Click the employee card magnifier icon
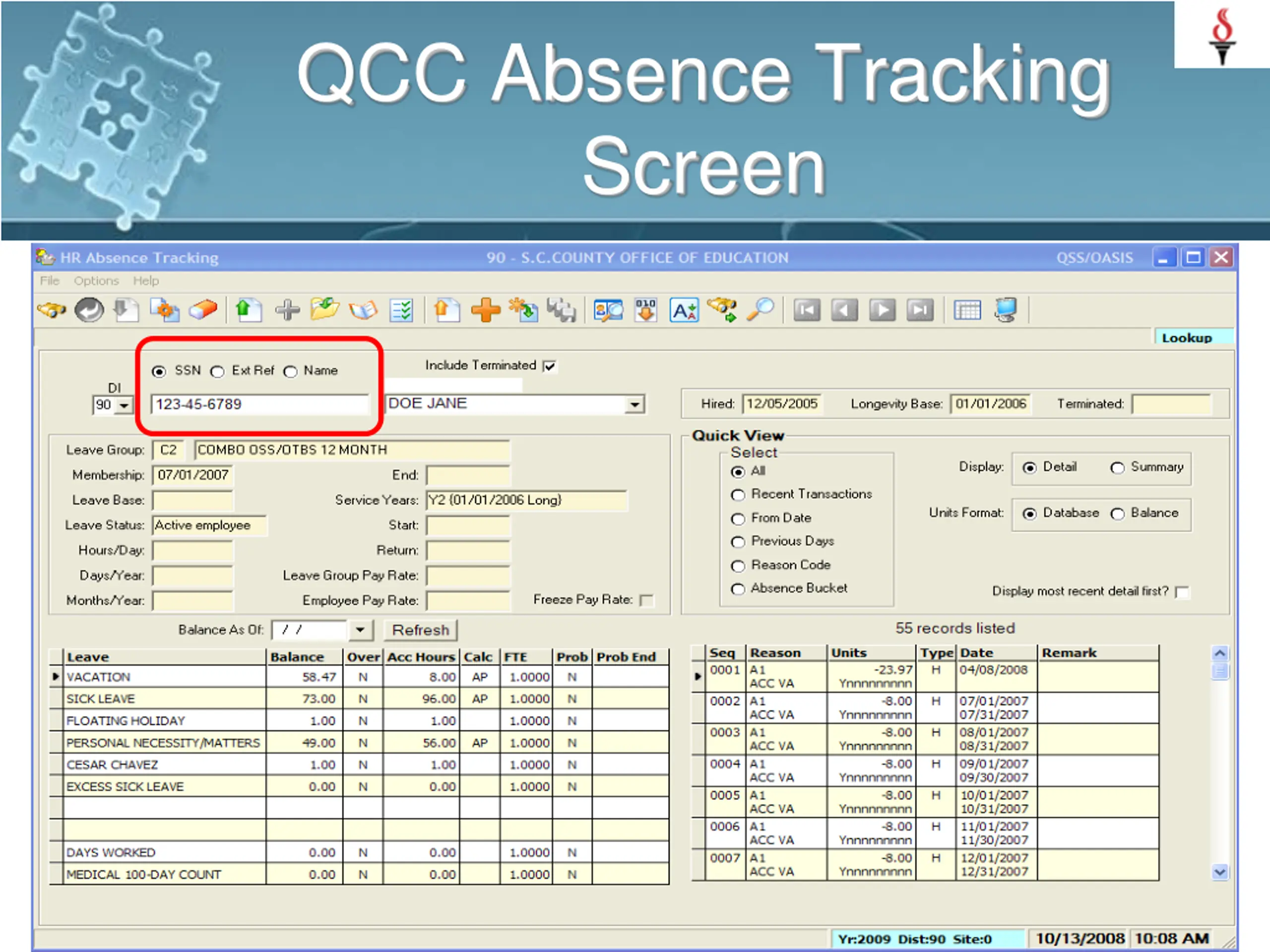1270x952 pixels. [x=608, y=310]
